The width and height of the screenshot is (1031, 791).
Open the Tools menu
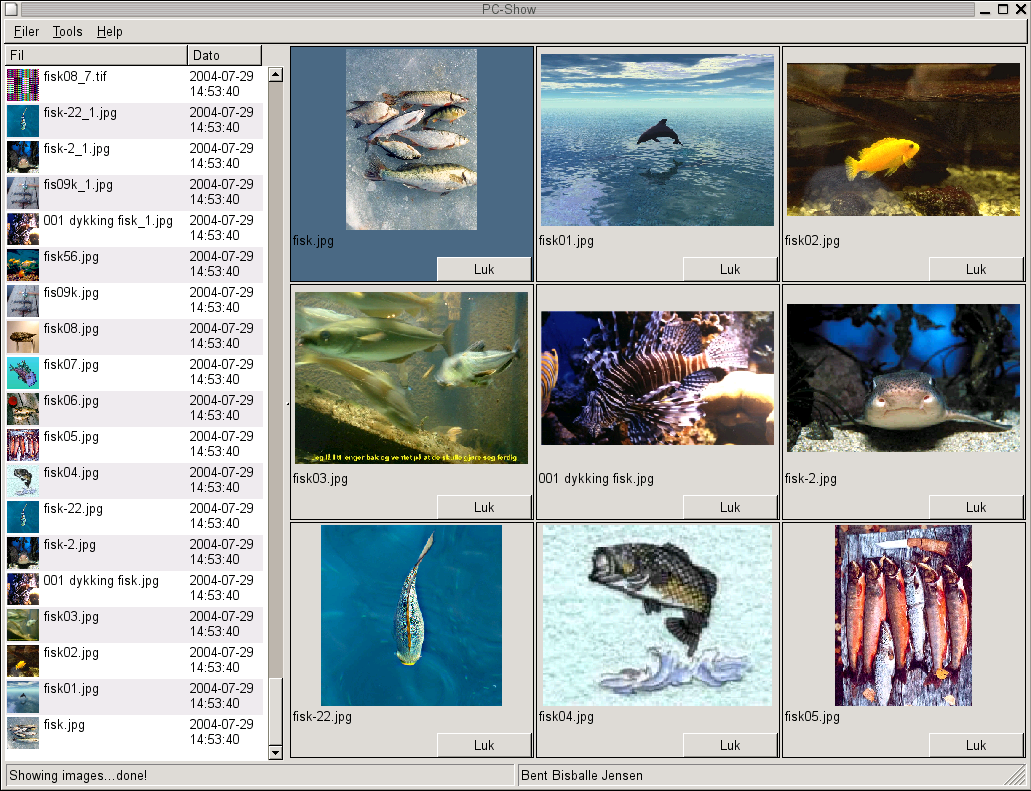[68, 32]
